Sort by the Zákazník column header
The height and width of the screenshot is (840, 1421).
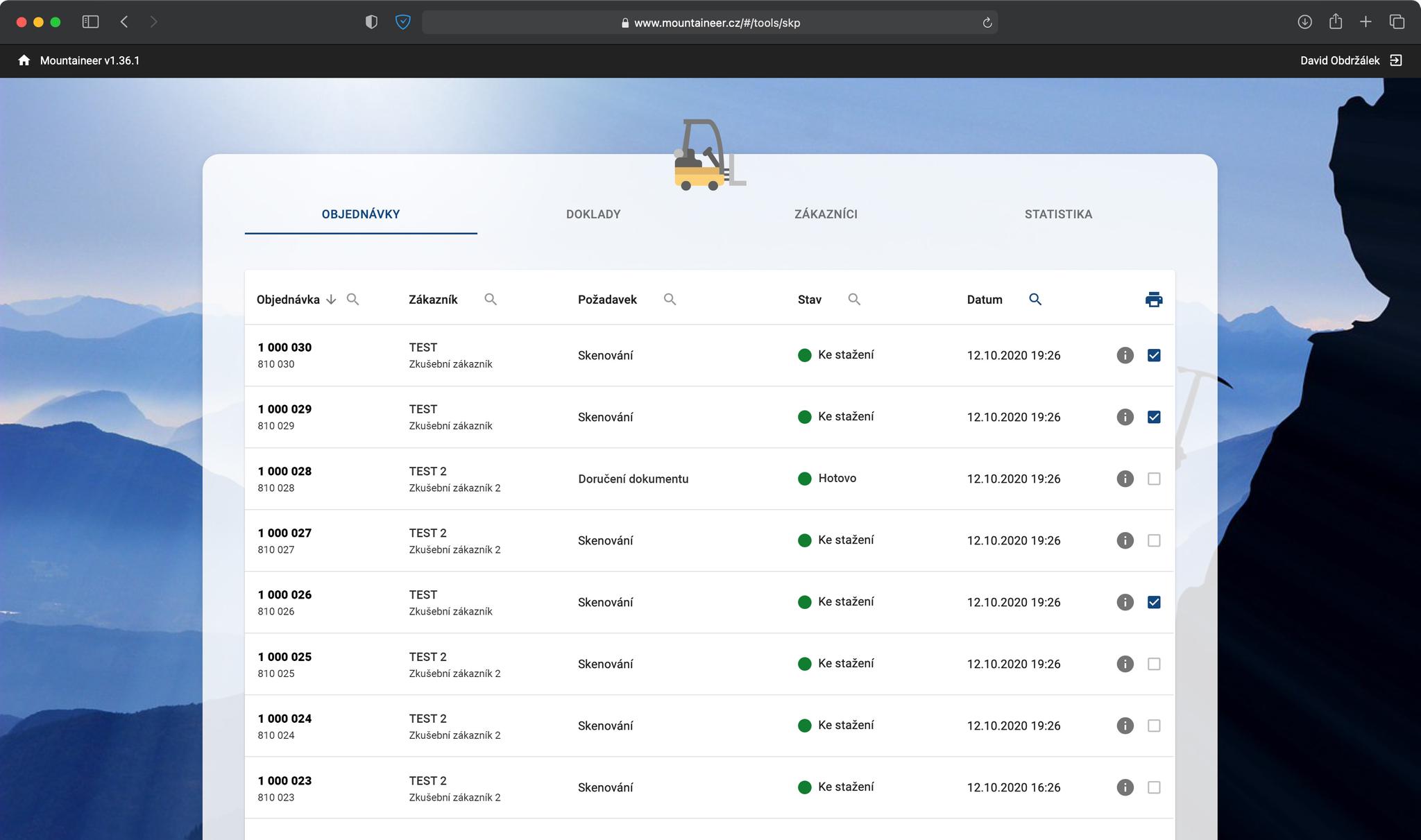[433, 300]
